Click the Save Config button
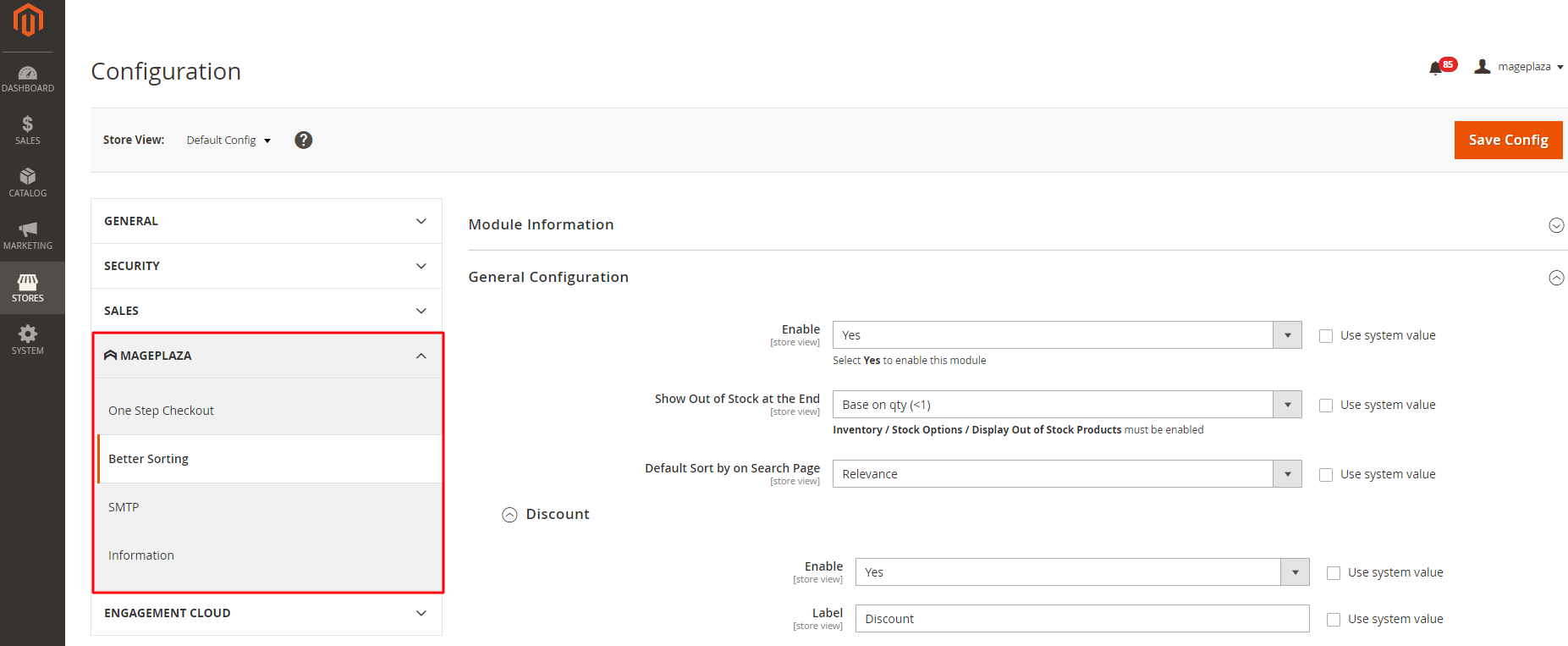The height and width of the screenshot is (646, 1568). 1508,140
